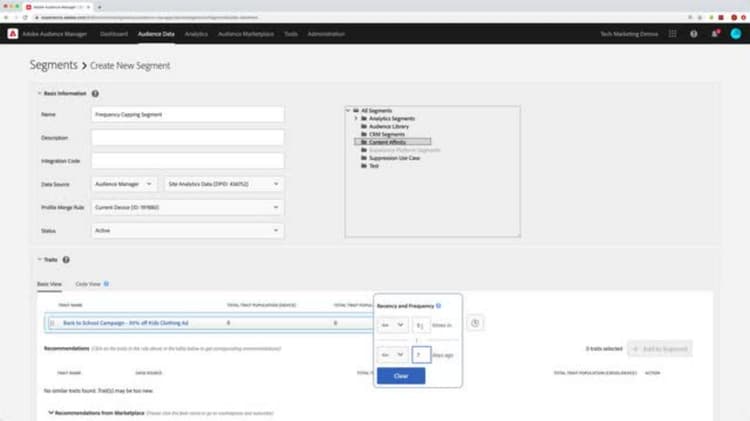
Task: Open the user profile avatar
Action: [x=736, y=33]
